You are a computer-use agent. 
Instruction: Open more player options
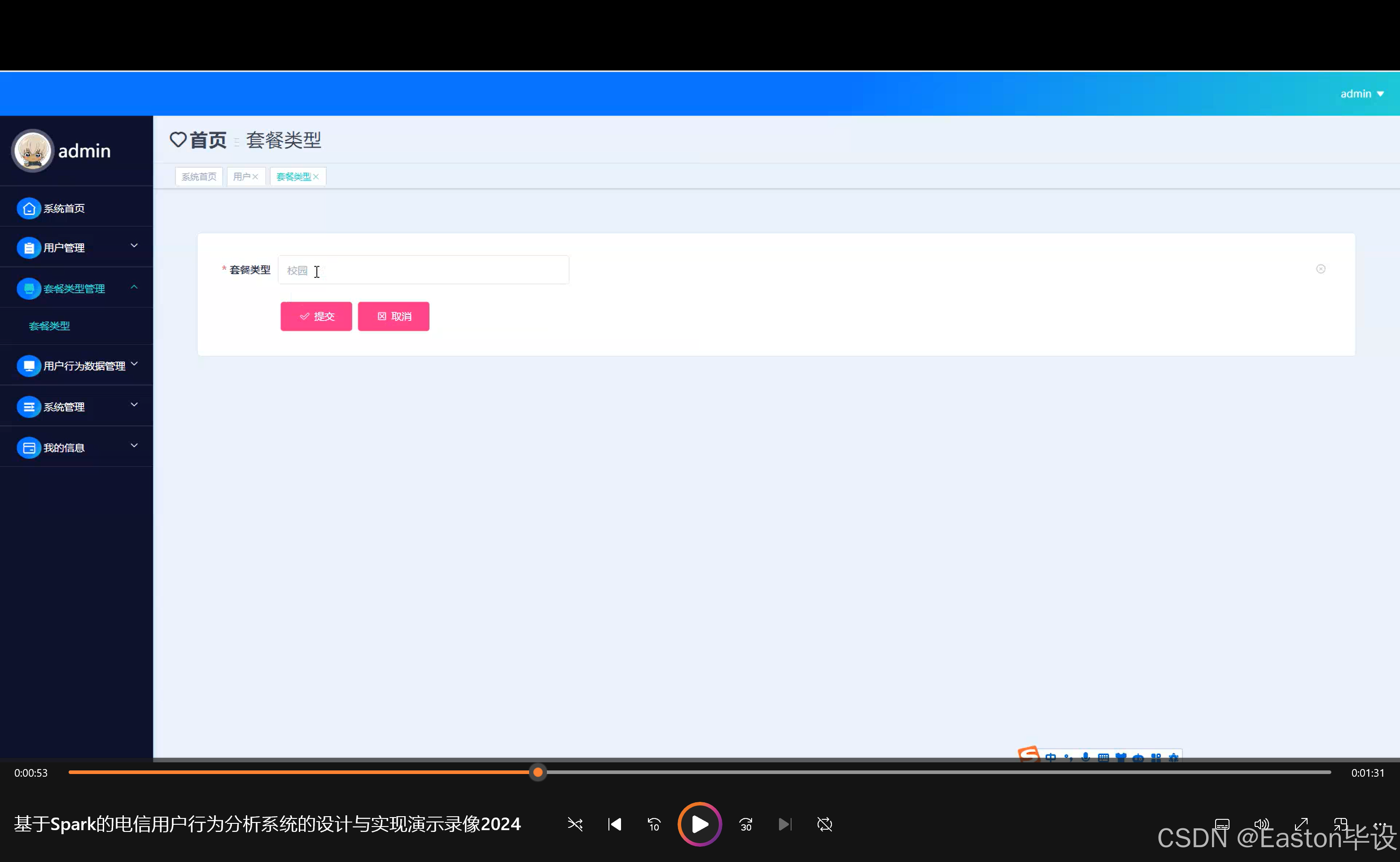pyautogui.click(x=1379, y=824)
